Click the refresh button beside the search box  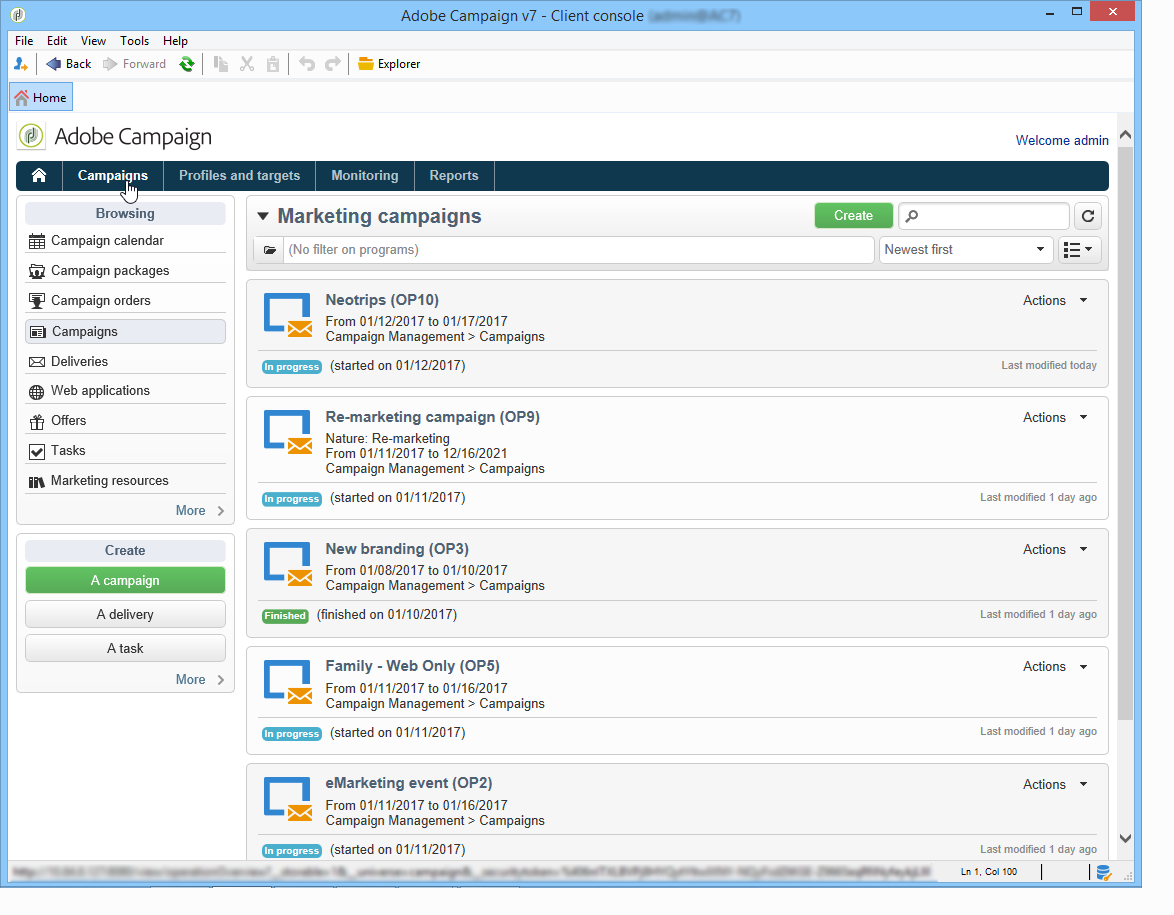click(1088, 216)
